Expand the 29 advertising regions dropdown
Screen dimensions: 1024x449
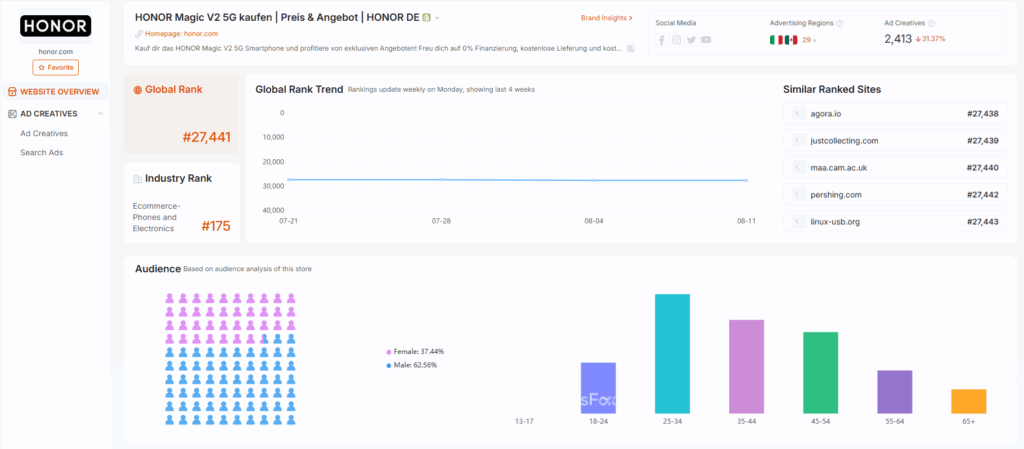[x=810, y=40]
